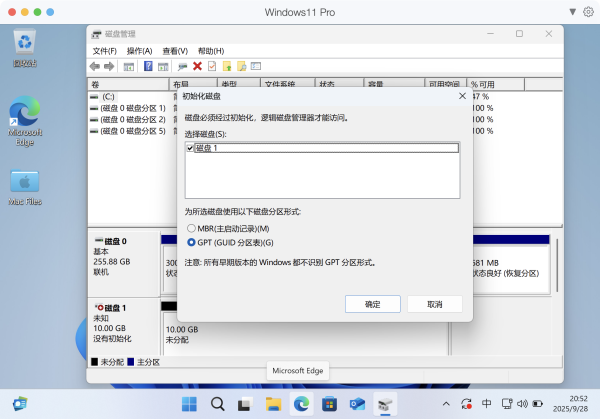Open the 查看(V) menu
The width and height of the screenshot is (600, 419).
point(175,51)
